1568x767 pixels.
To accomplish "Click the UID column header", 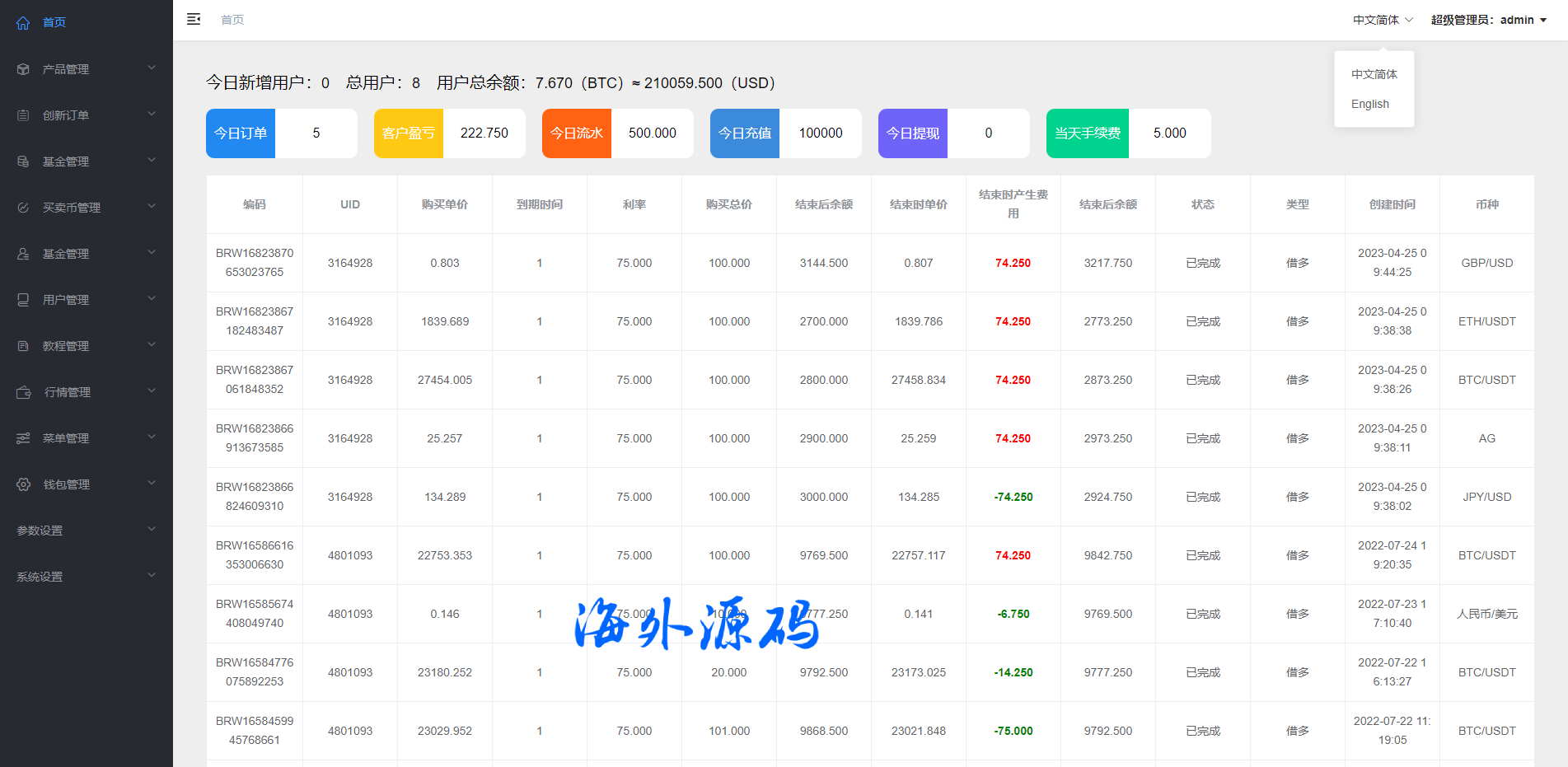I will click(x=350, y=204).
